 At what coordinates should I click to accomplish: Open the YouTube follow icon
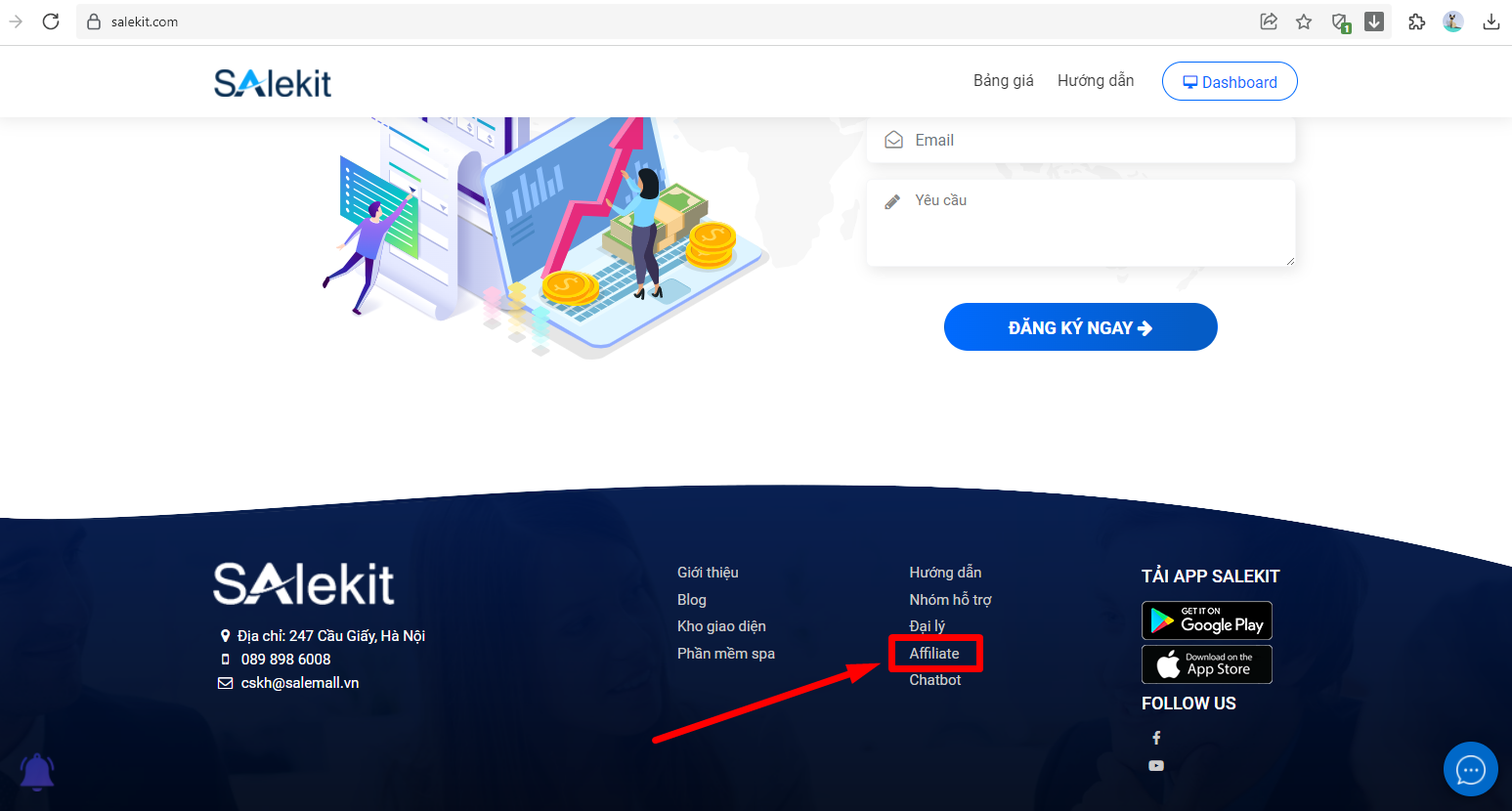1156,766
